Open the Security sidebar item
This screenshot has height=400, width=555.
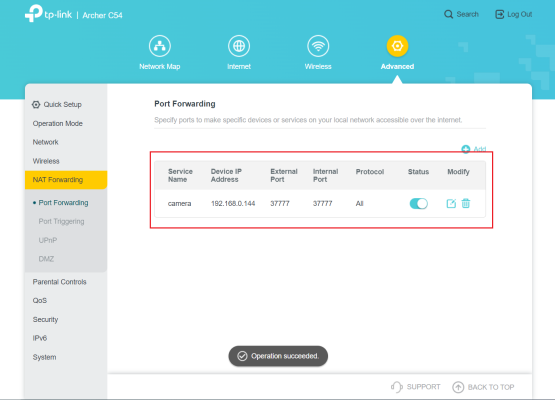click(45, 319)
